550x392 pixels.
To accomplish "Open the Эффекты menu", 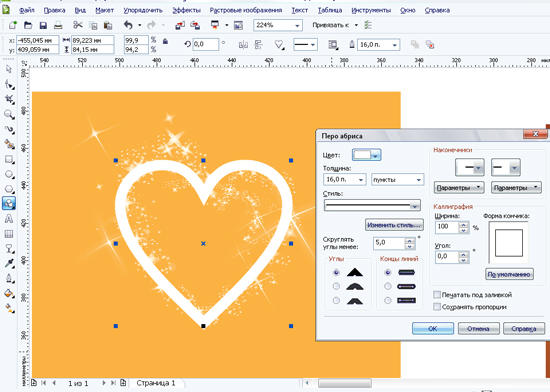I will click(186, 10).
